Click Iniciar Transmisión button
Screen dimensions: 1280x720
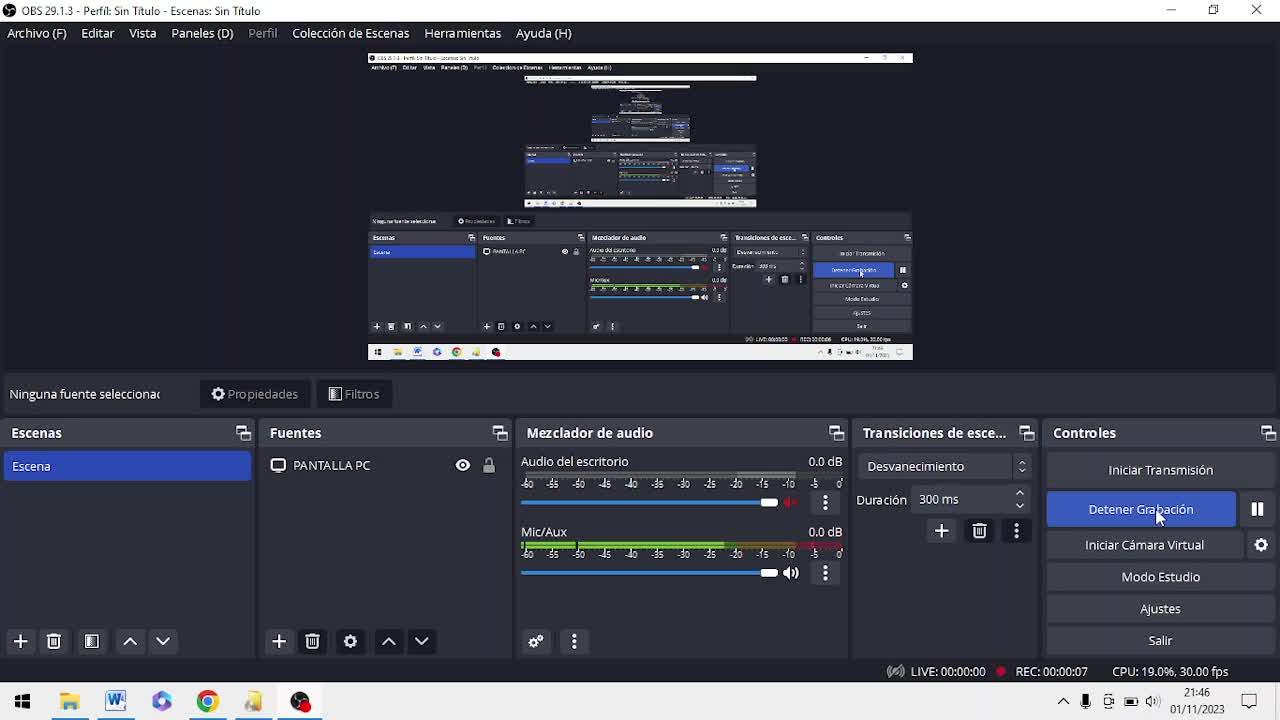[1160, 470]
